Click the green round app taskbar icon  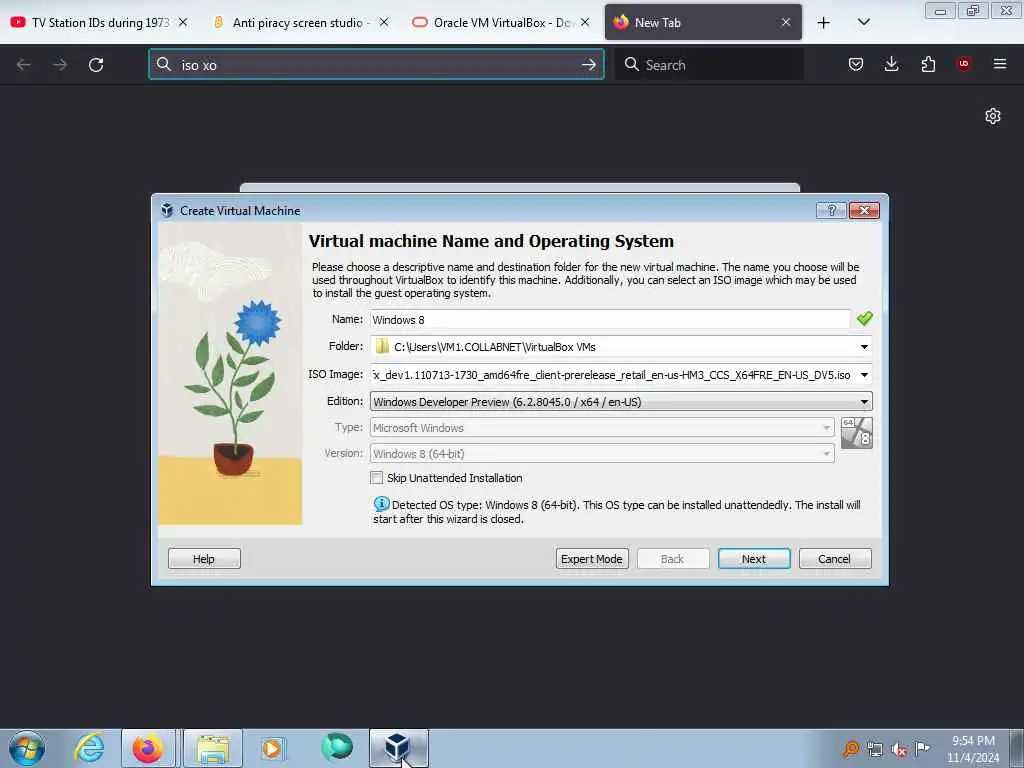(x=337, y=747)
